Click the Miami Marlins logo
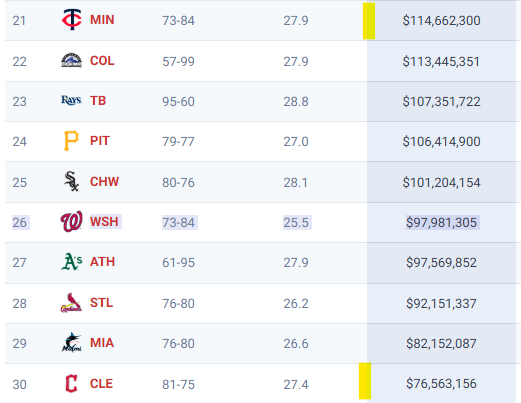The width and height of the screenshot is (521, 403). [x=71, y=342]
